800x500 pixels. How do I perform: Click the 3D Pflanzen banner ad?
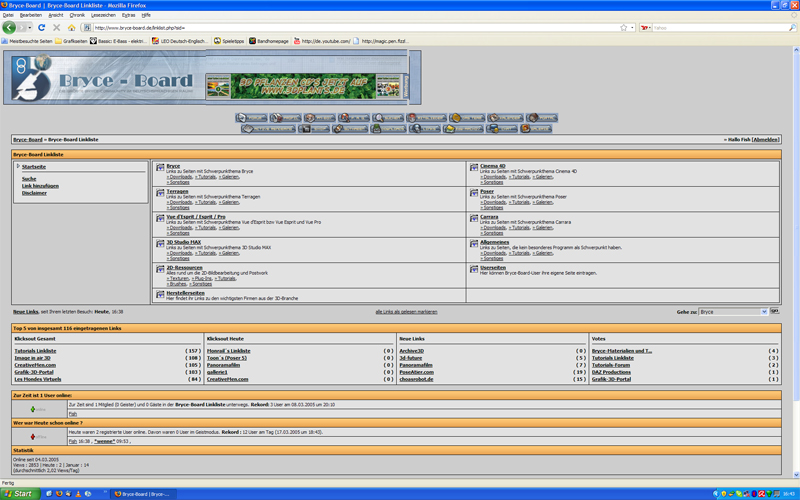pyautogui.click(x=303, y=86)
